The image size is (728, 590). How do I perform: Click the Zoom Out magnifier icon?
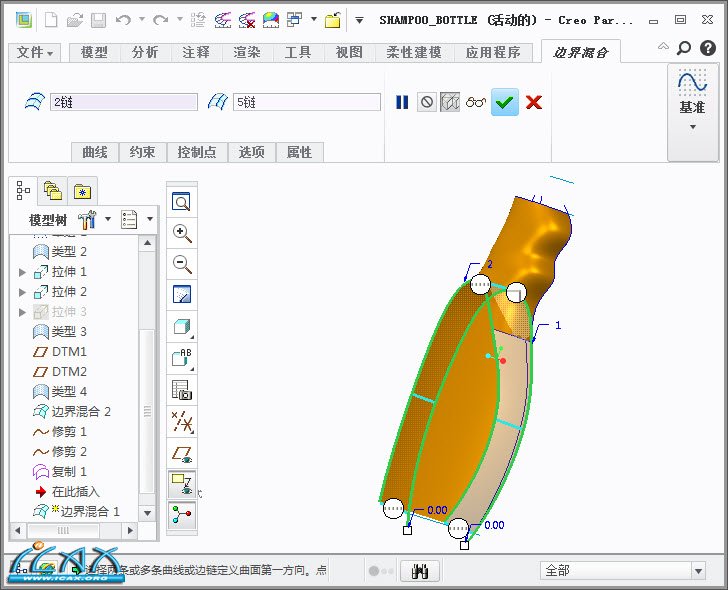pyautogui.click(x=182, y=264)
